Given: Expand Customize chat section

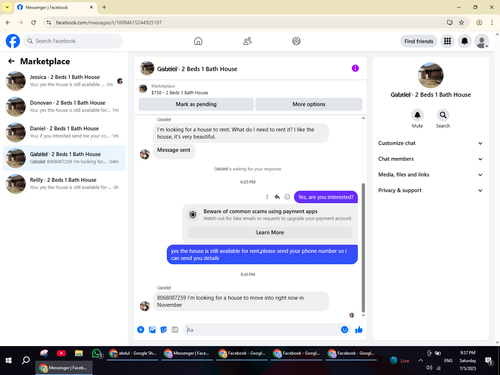Looking at the screenshot, I should tap(430, 143).
